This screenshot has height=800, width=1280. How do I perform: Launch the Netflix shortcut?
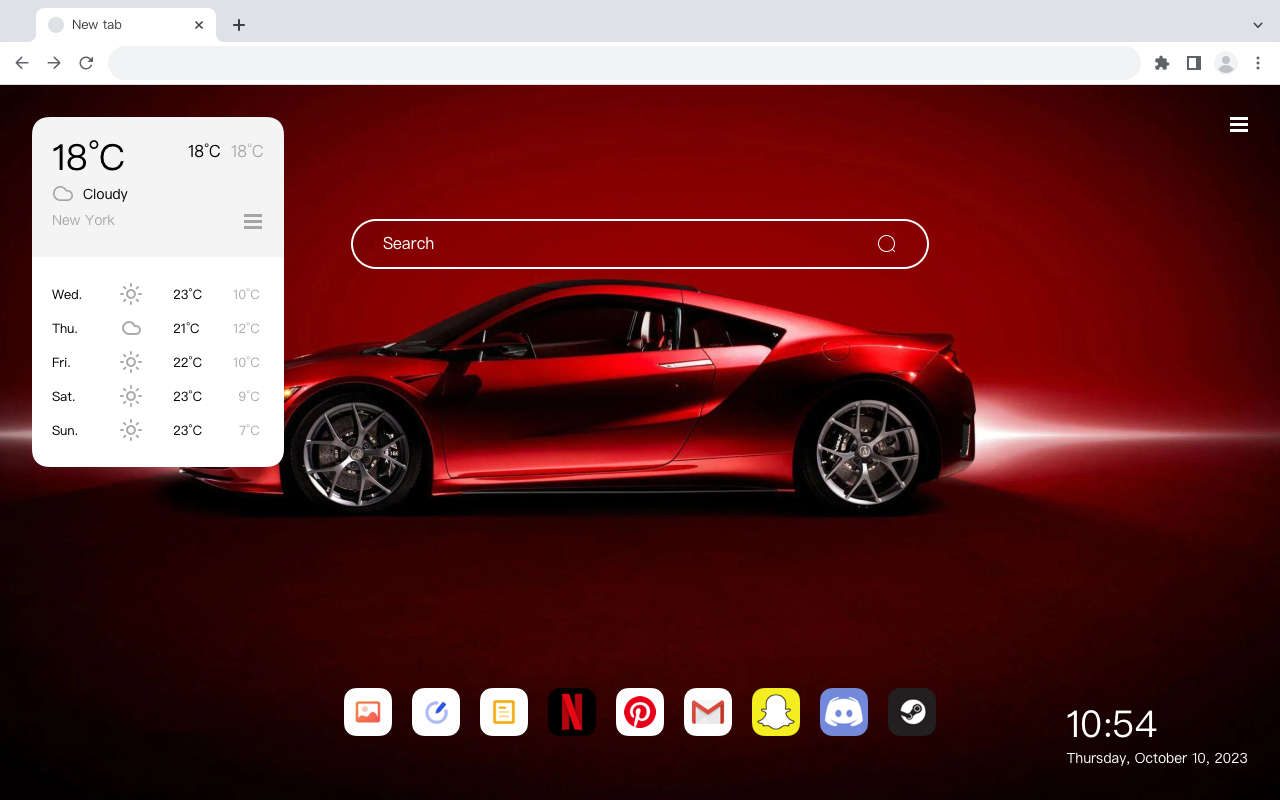point(572,712)
